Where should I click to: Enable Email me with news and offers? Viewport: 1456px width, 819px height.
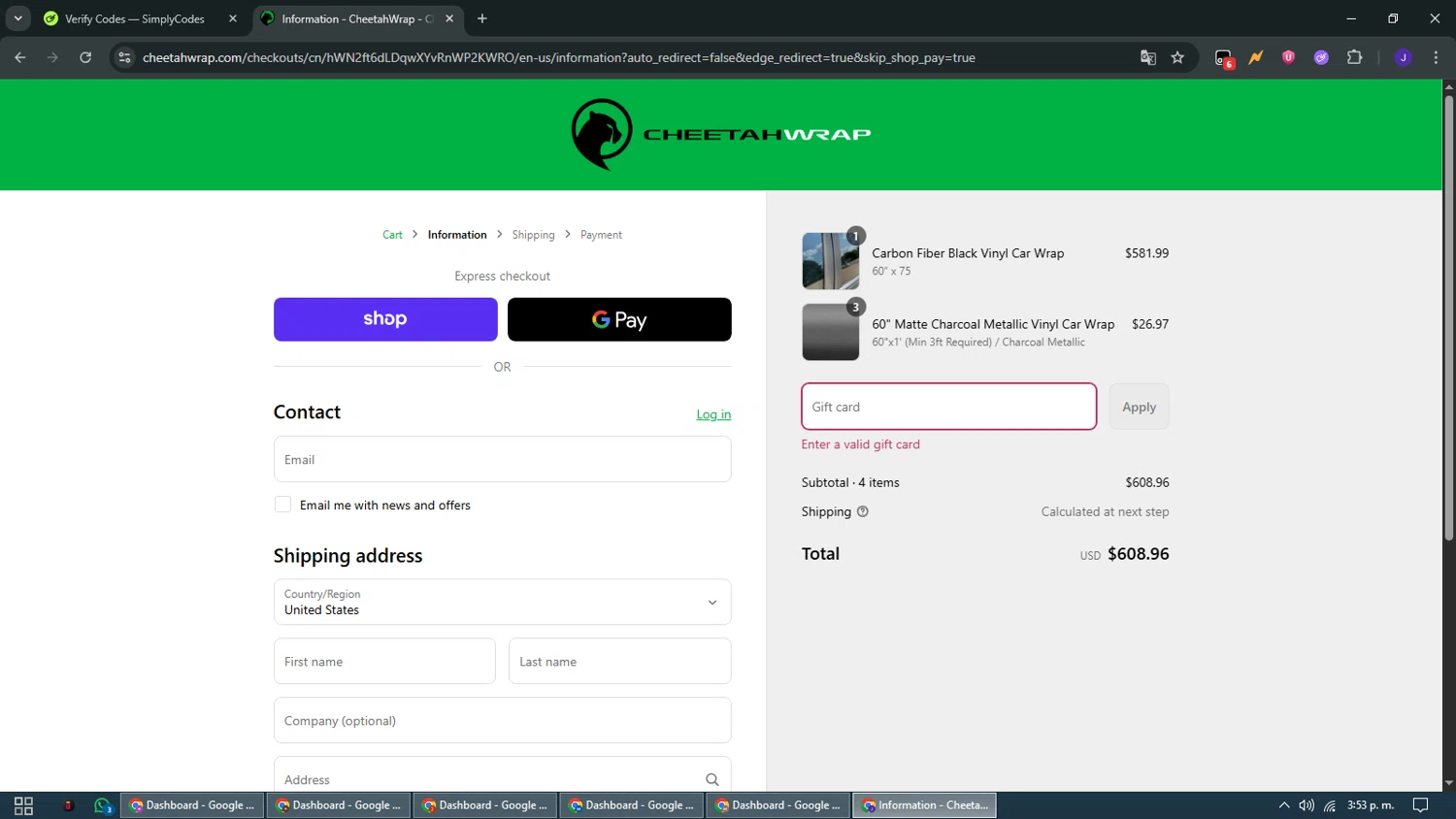pyautogui.click(x=282, y=505)
